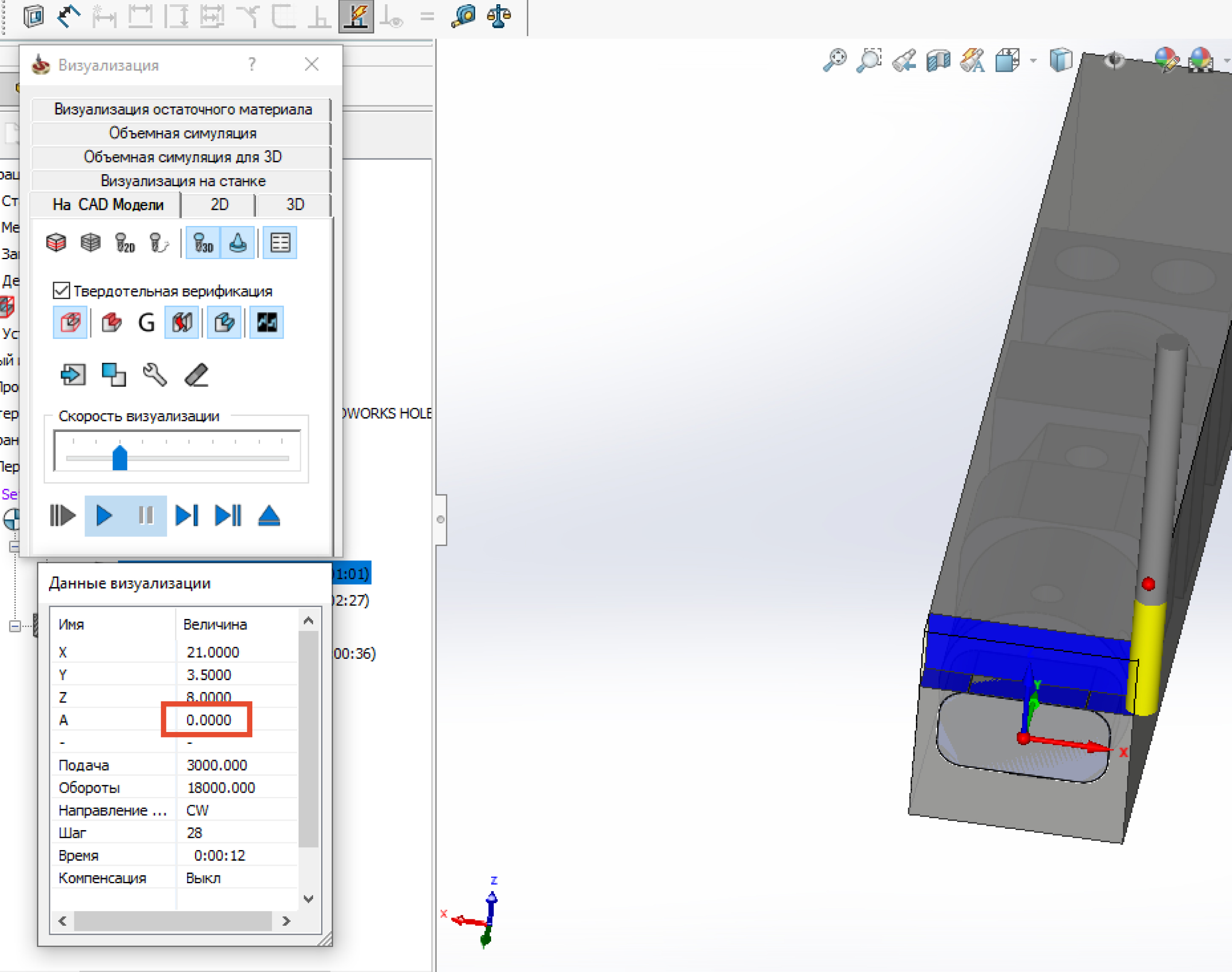Open Объемная симуляция mode

coord(182,133)
